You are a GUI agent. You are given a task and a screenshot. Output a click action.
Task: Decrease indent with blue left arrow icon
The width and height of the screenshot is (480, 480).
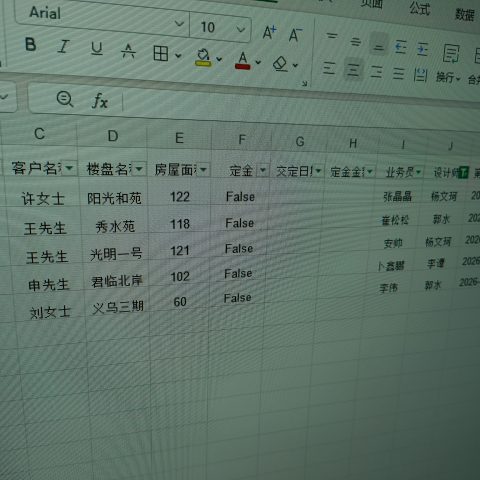[400, 47]
